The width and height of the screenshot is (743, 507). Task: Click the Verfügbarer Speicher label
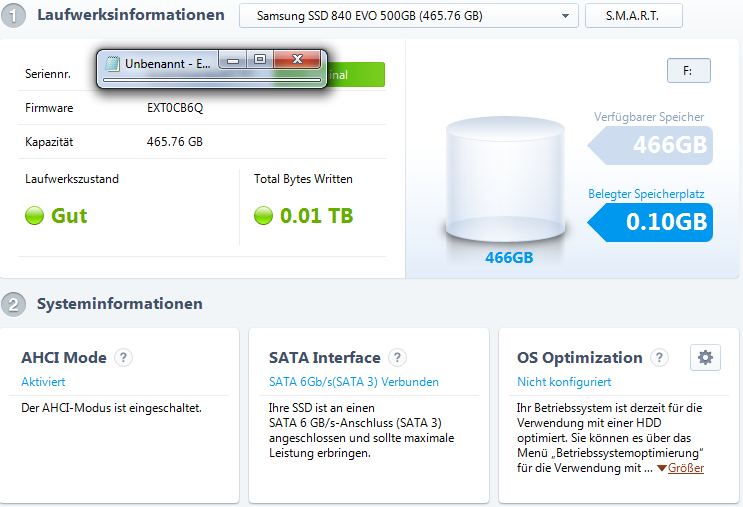point(649,117)
